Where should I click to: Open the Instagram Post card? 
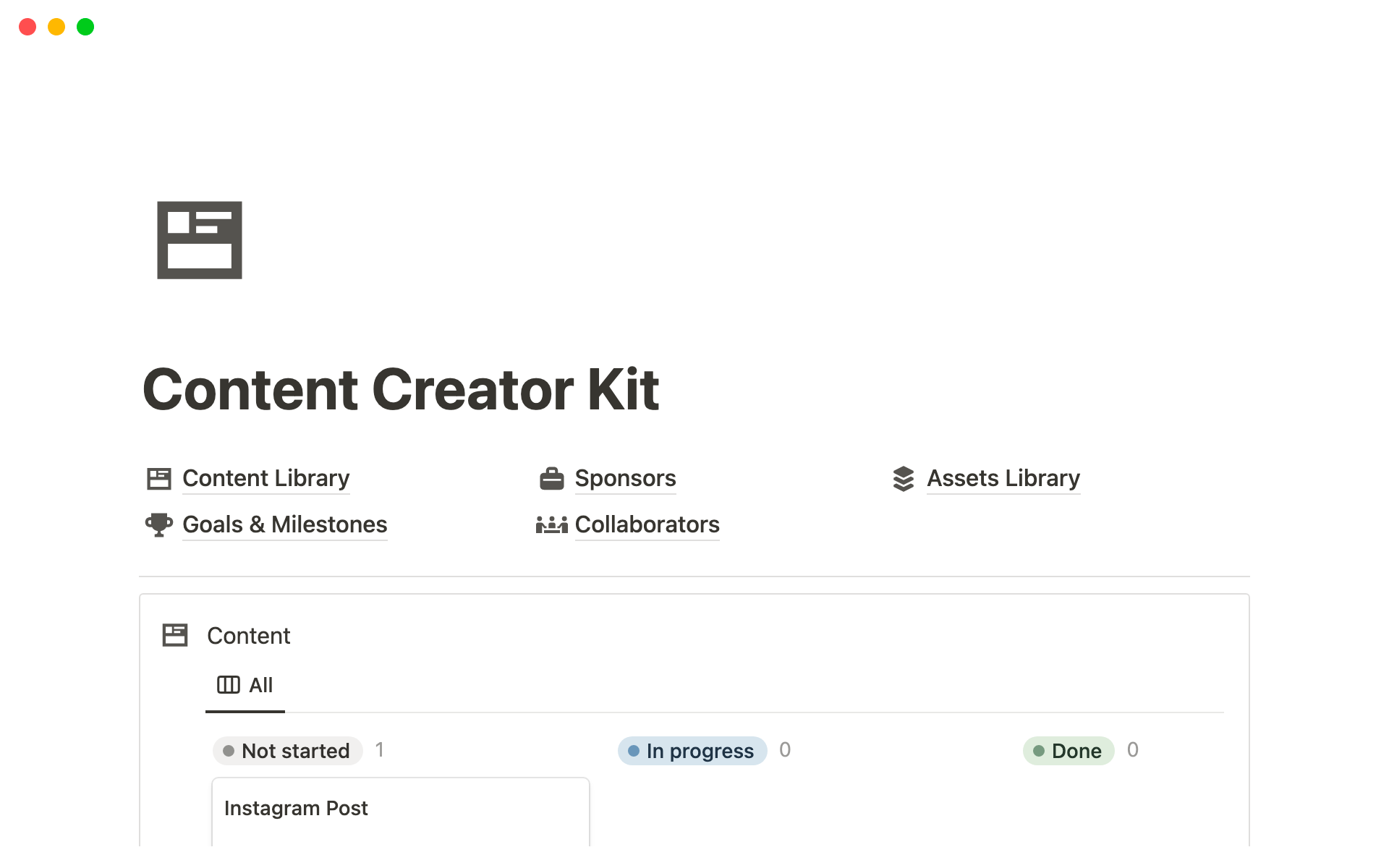[400, 810]
